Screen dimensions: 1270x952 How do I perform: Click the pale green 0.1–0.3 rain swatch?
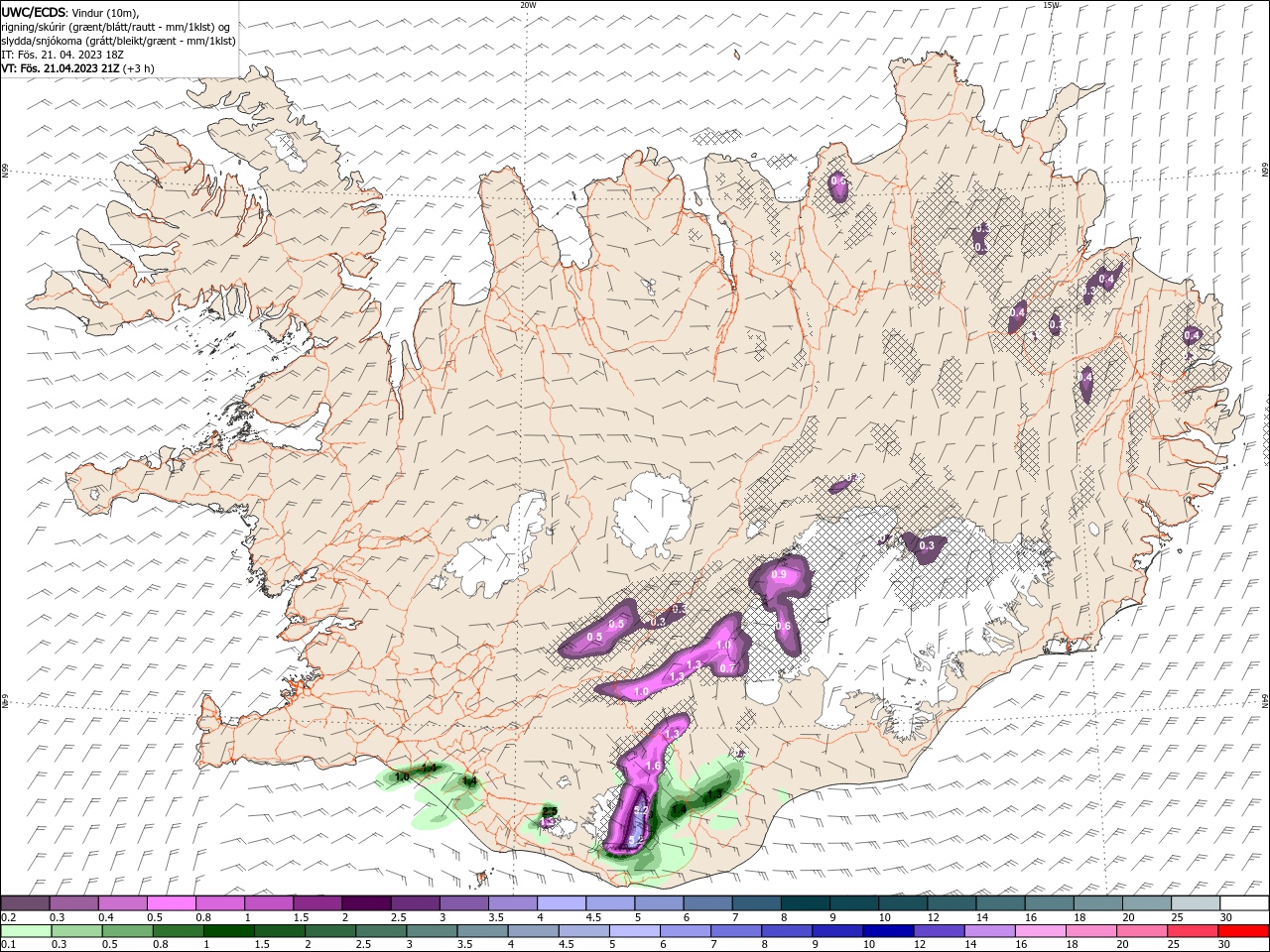(x=28, y=931)
